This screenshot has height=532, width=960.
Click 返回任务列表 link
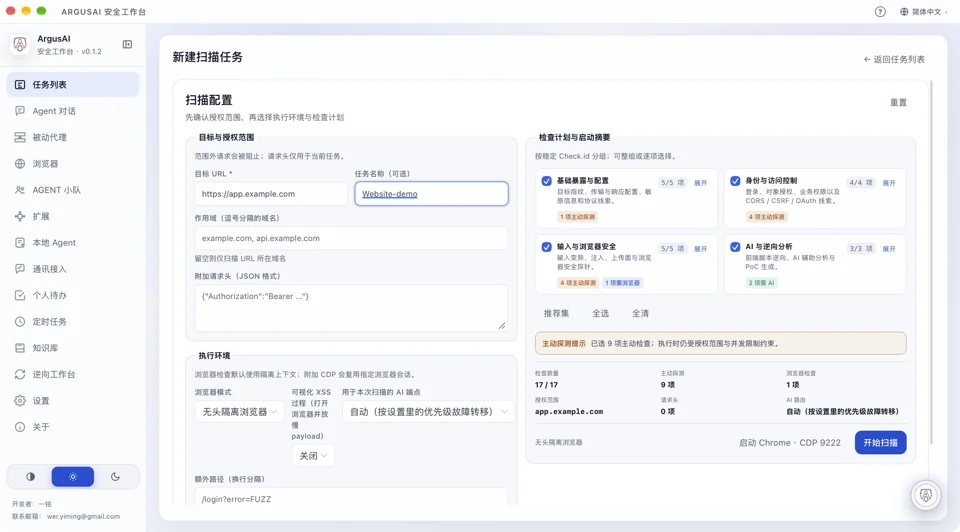894,59
